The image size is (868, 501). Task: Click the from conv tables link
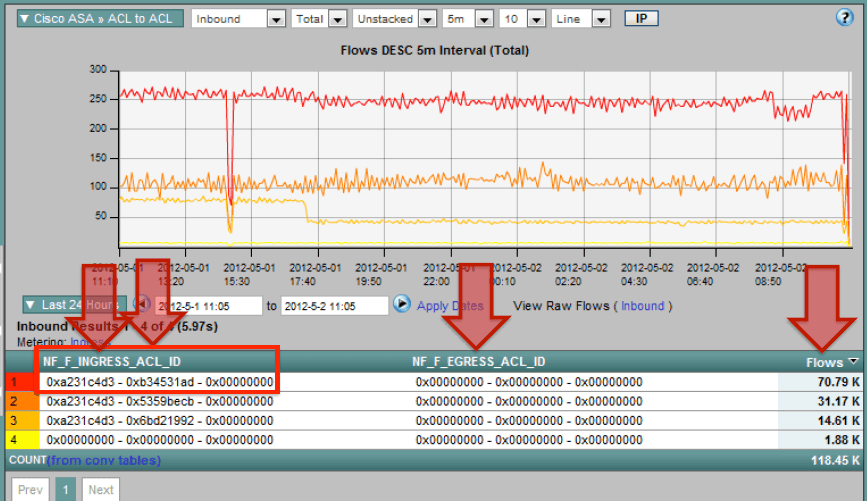[x=104, y=460]
